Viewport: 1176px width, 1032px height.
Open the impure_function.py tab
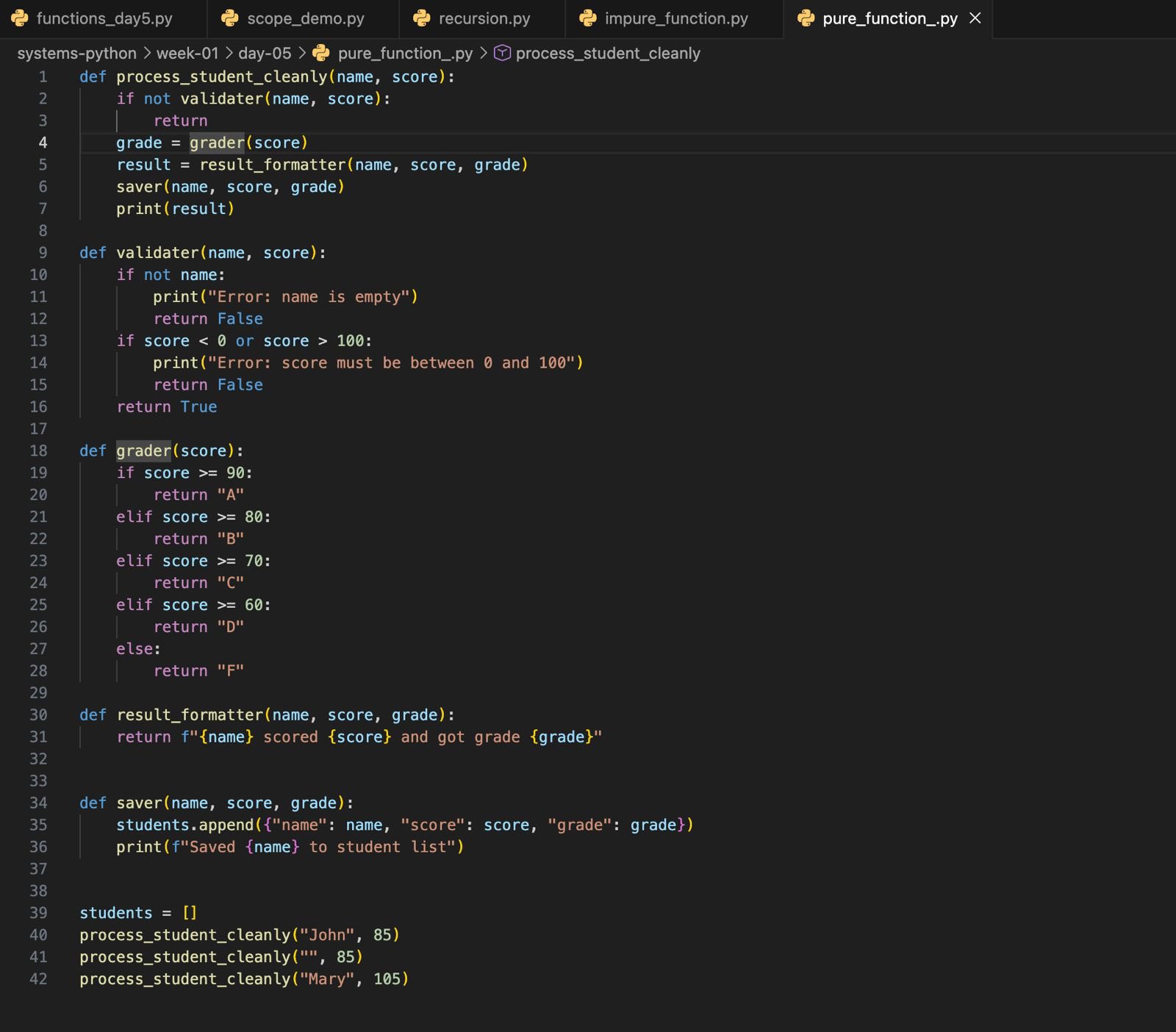[675, 18]
